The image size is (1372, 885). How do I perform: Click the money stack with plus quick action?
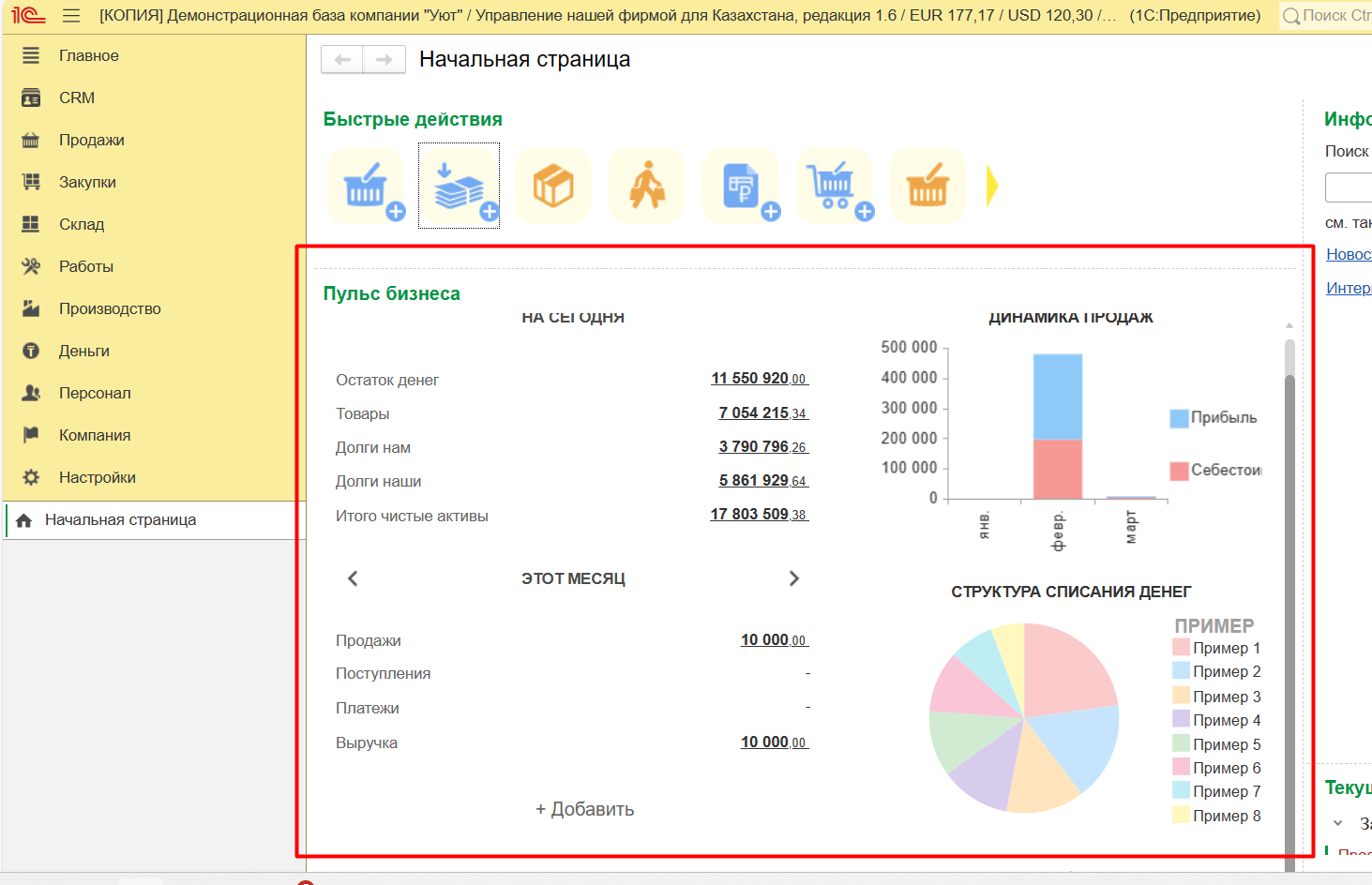[459, 186]
